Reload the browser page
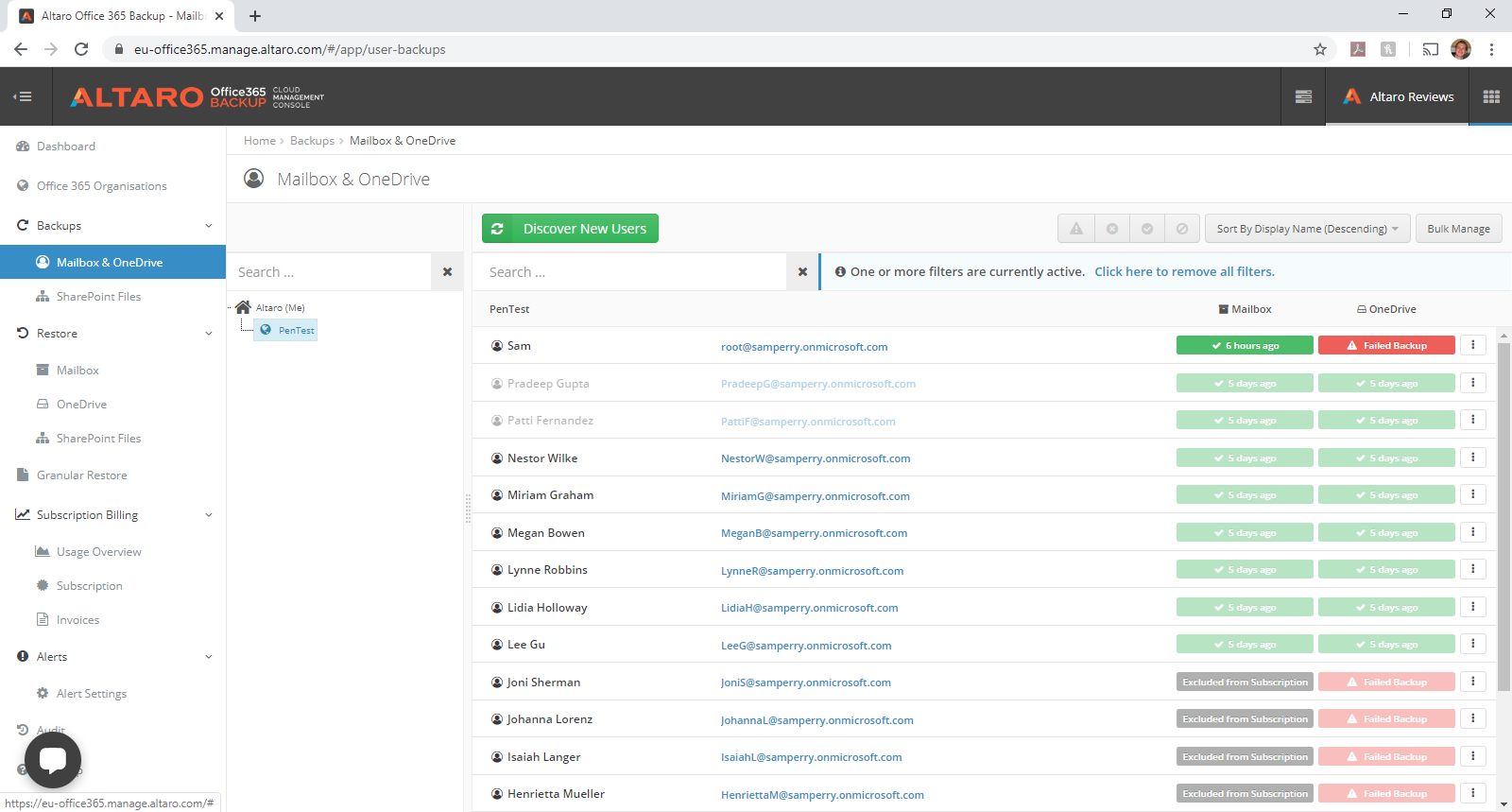This screenshot has width=1512, height=812. coord(81,49)
